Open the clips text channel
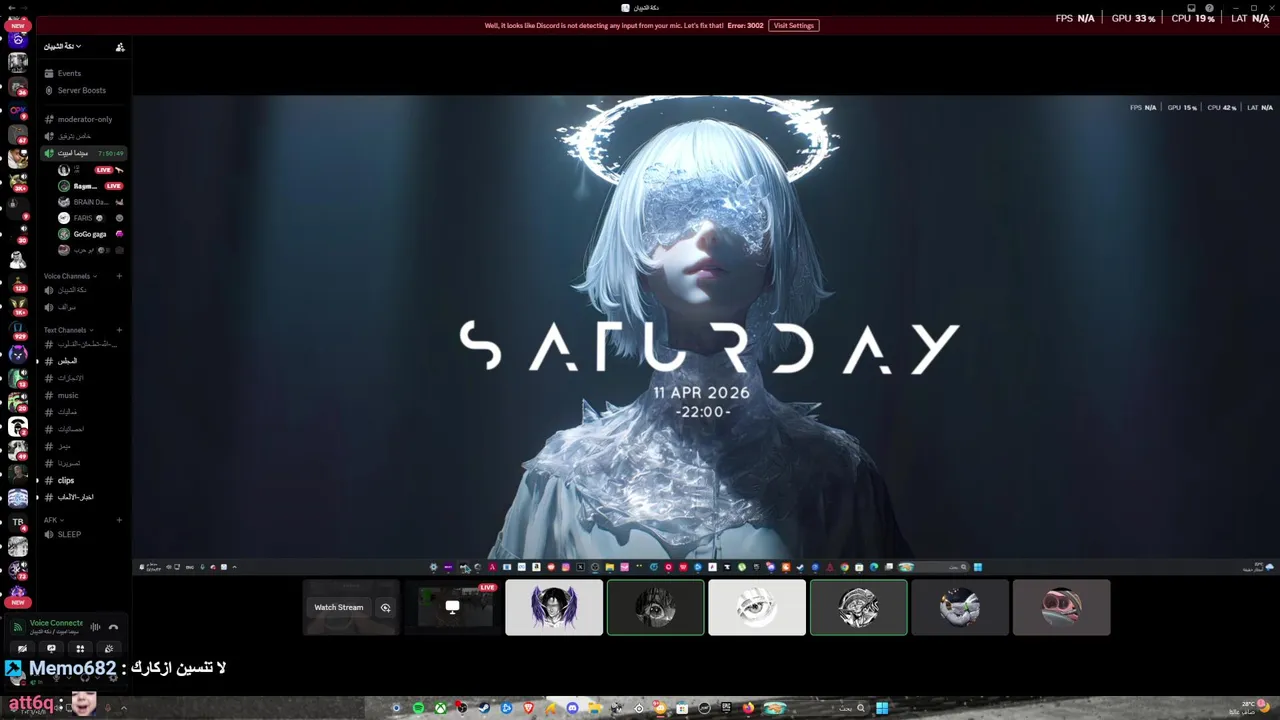1280x720 pixels. pyautogui.click(x=84, y=480)
